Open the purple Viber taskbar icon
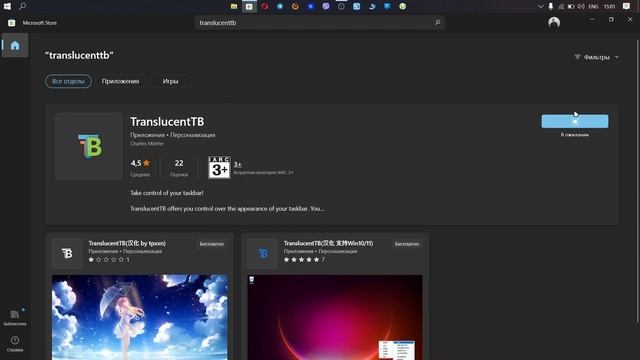The width and height of the screenshot is (640, 360). [326, 6]
